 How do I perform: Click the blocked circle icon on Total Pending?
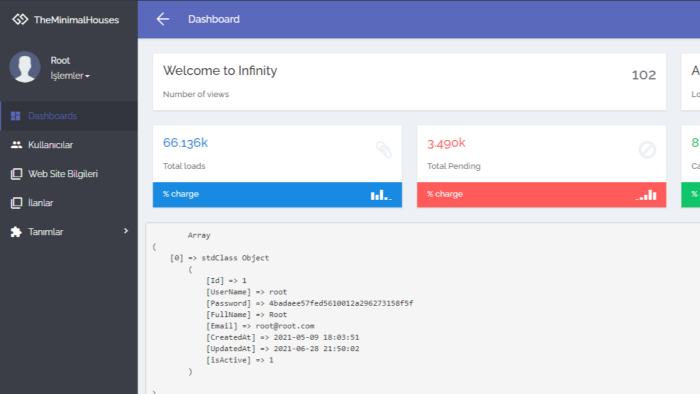(x=647, y=150)
